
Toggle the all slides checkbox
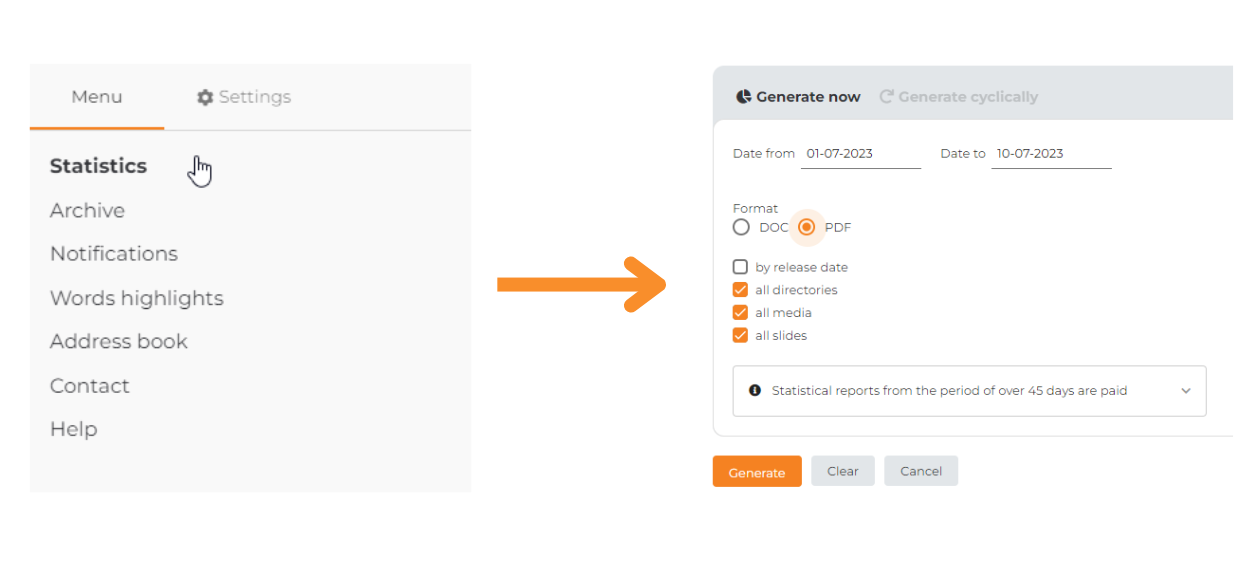[x=740, y=336]
